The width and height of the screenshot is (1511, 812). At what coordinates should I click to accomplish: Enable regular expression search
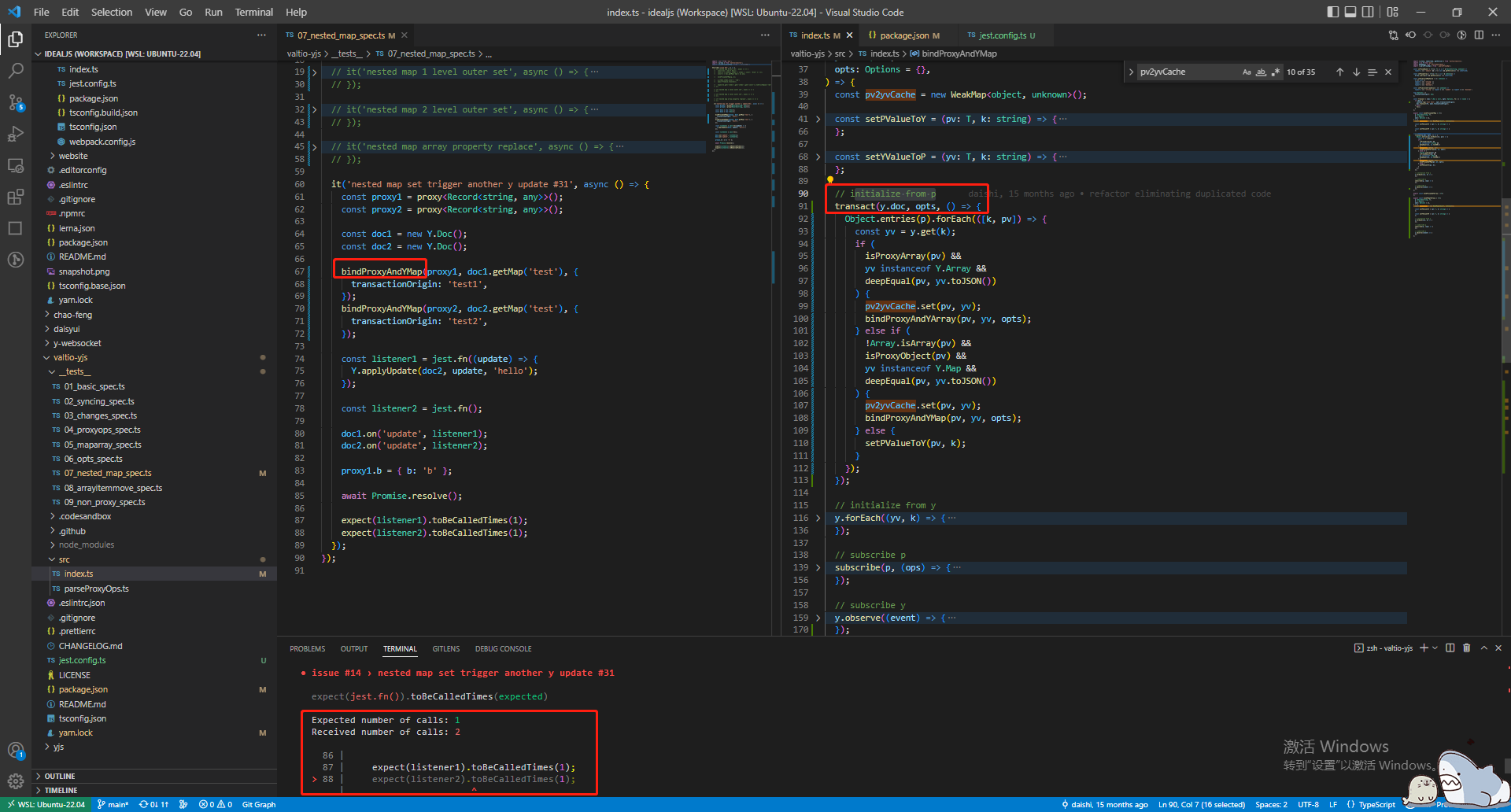coord(1275,72)
